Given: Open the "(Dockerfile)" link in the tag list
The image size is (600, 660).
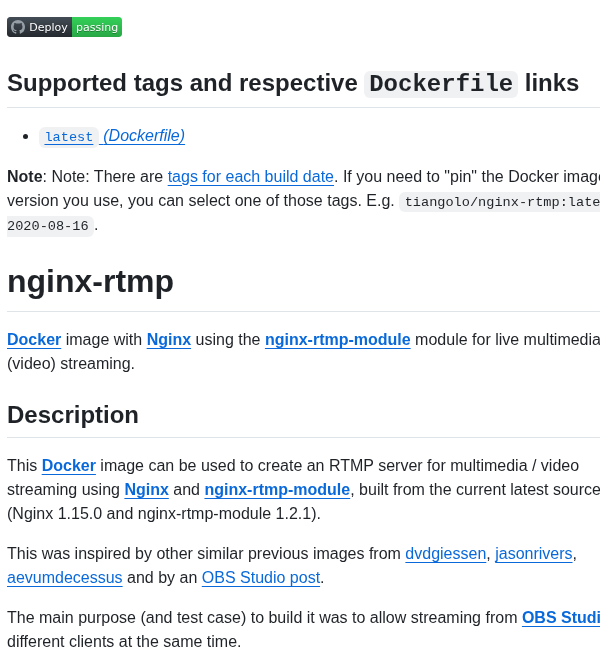Looking at the screenshot, I should [x=144, y=136].
